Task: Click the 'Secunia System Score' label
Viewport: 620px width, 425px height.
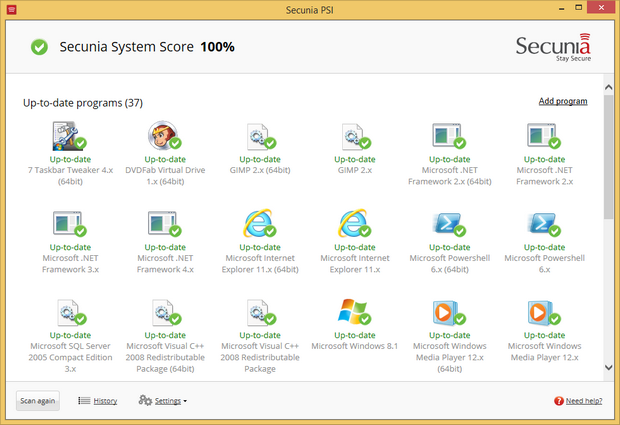Action: coord(127,47)
